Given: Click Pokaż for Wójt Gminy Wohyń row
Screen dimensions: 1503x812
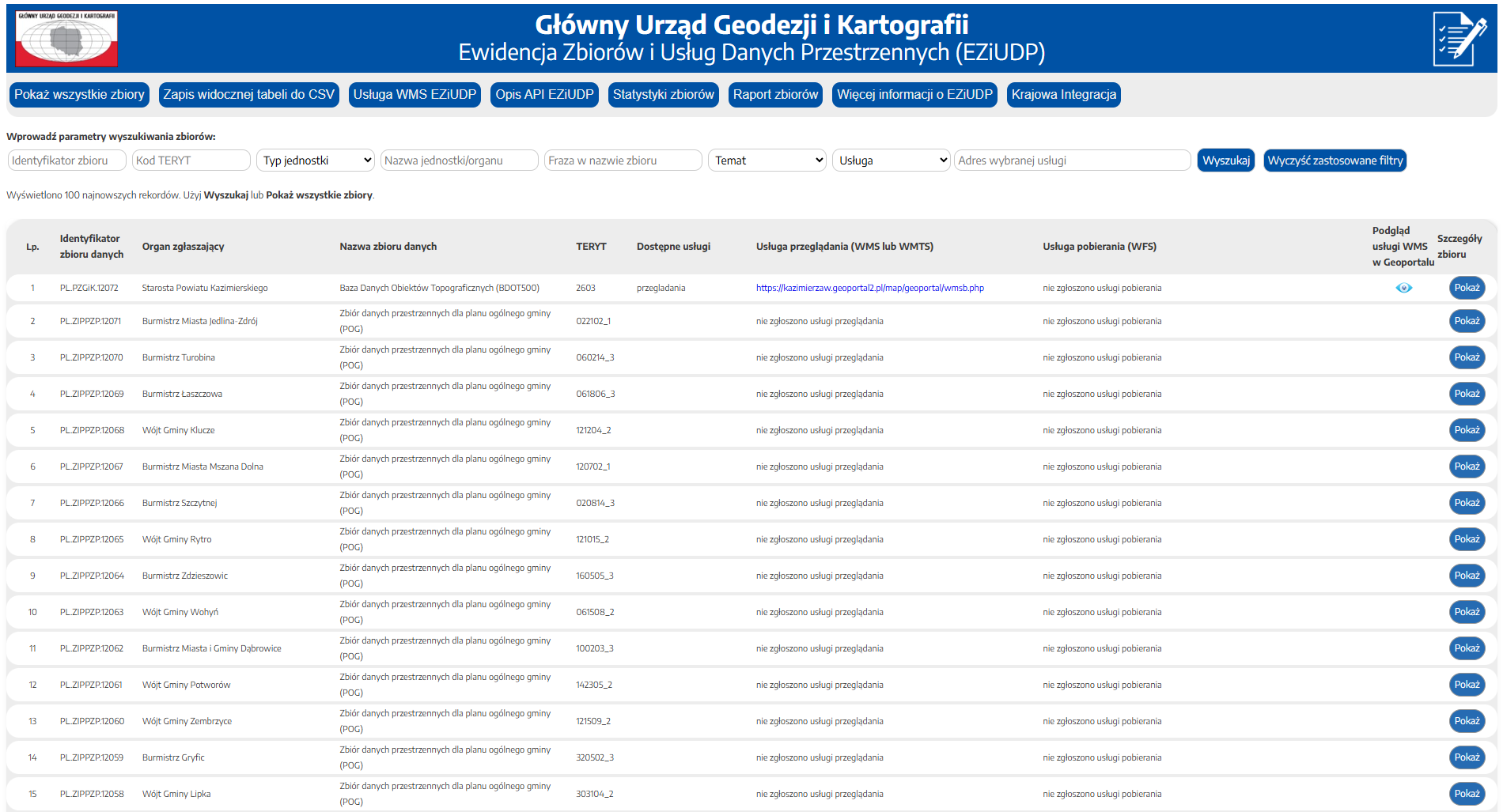Looking at the screenshot, I should [1467, 612].
